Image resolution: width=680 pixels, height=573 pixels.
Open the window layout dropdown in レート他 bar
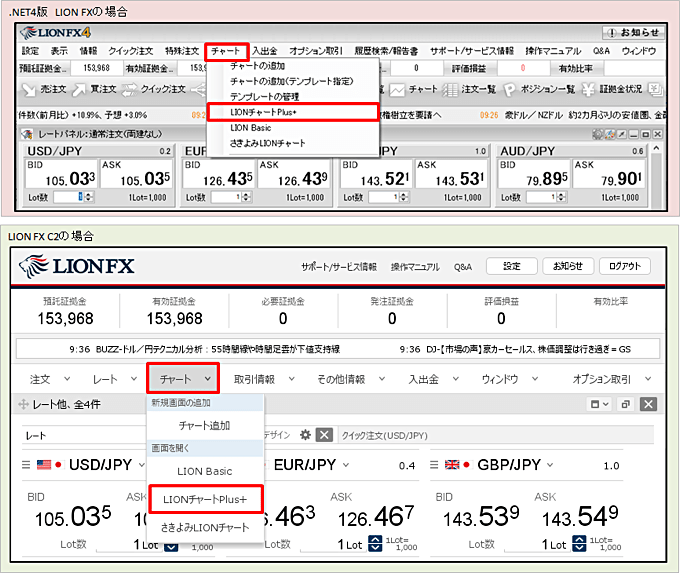599,404
